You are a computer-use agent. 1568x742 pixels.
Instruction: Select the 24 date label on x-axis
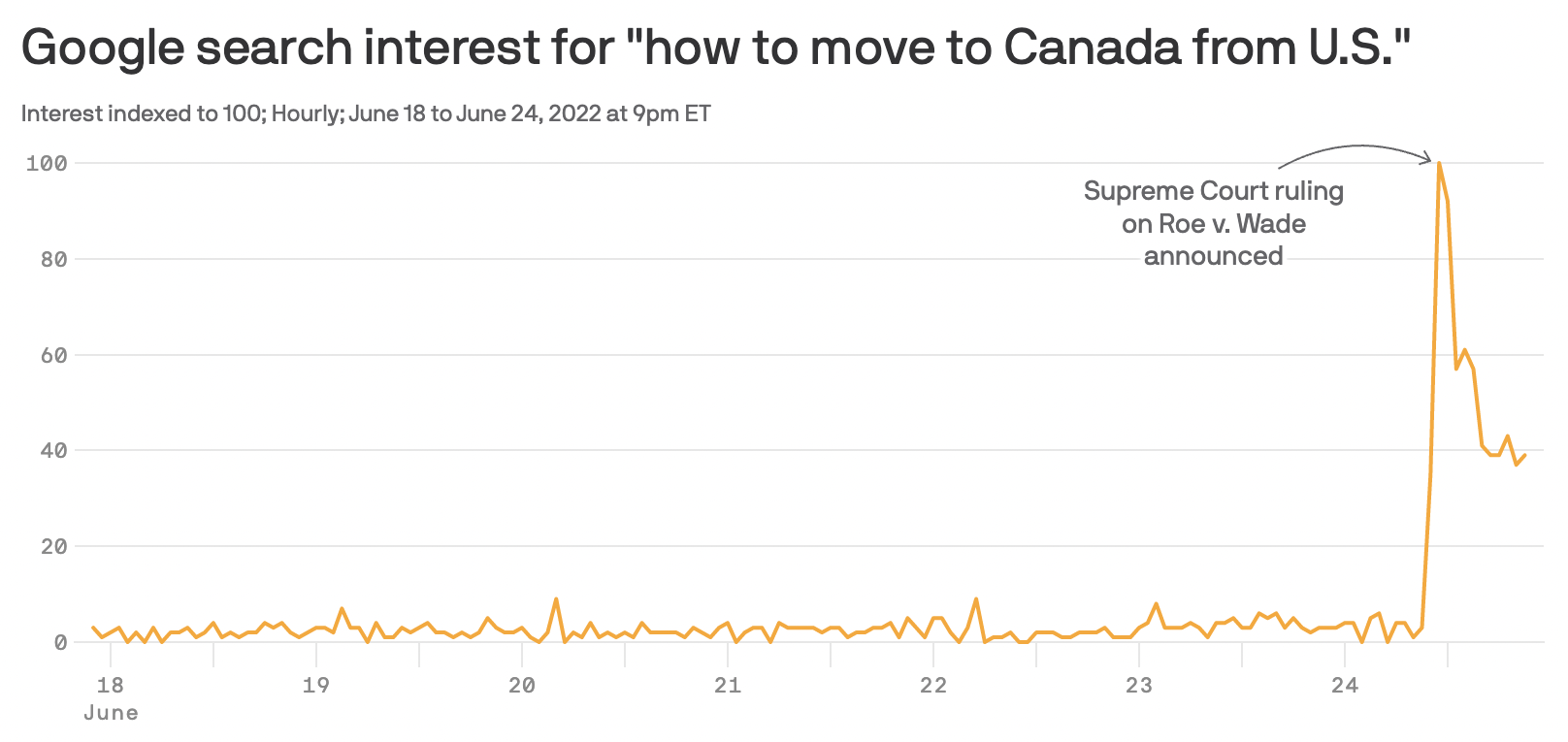point(1345,685)
